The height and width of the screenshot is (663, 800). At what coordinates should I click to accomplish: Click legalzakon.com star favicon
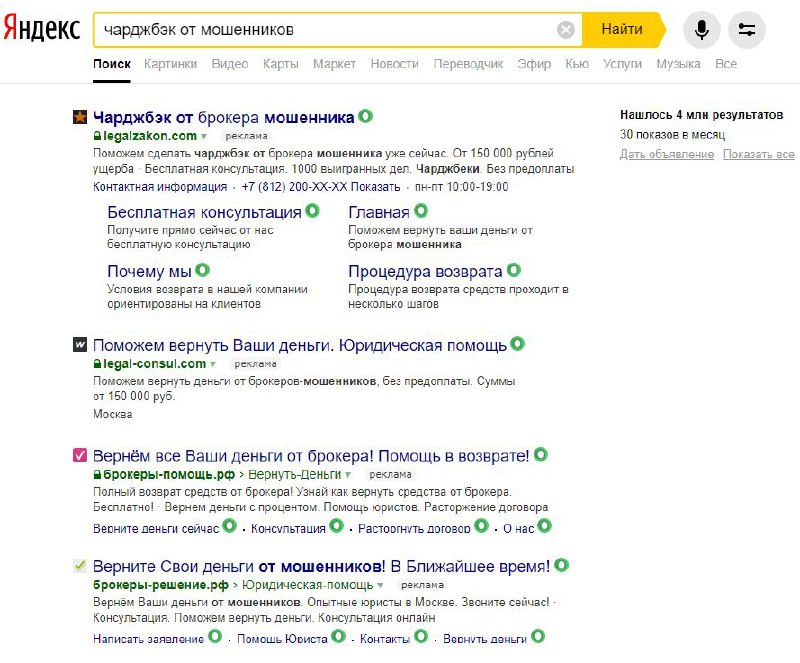(x=81, y=118)
